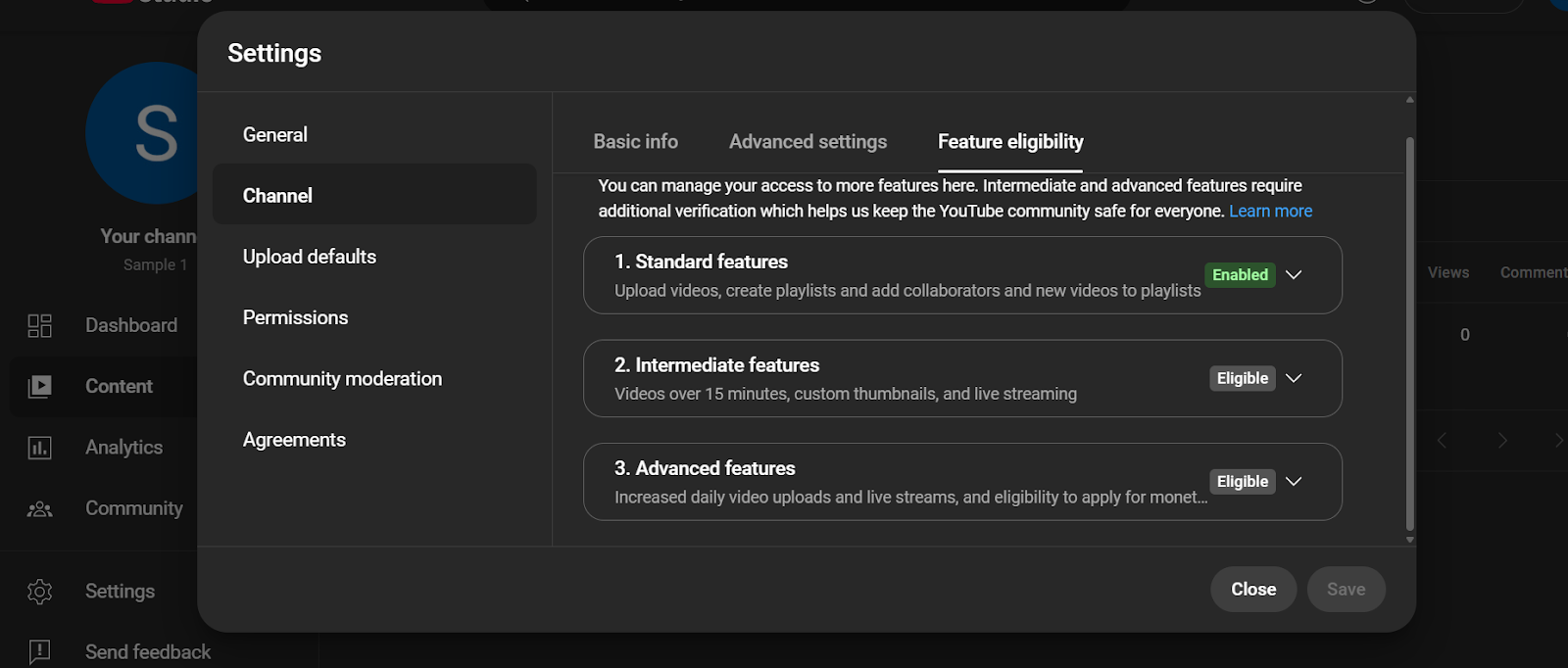Image resolution: width=1568 pixels, height=668 pixels.
Task: Go to Dashboard in the sidebar
Action: tap(131, 325)
